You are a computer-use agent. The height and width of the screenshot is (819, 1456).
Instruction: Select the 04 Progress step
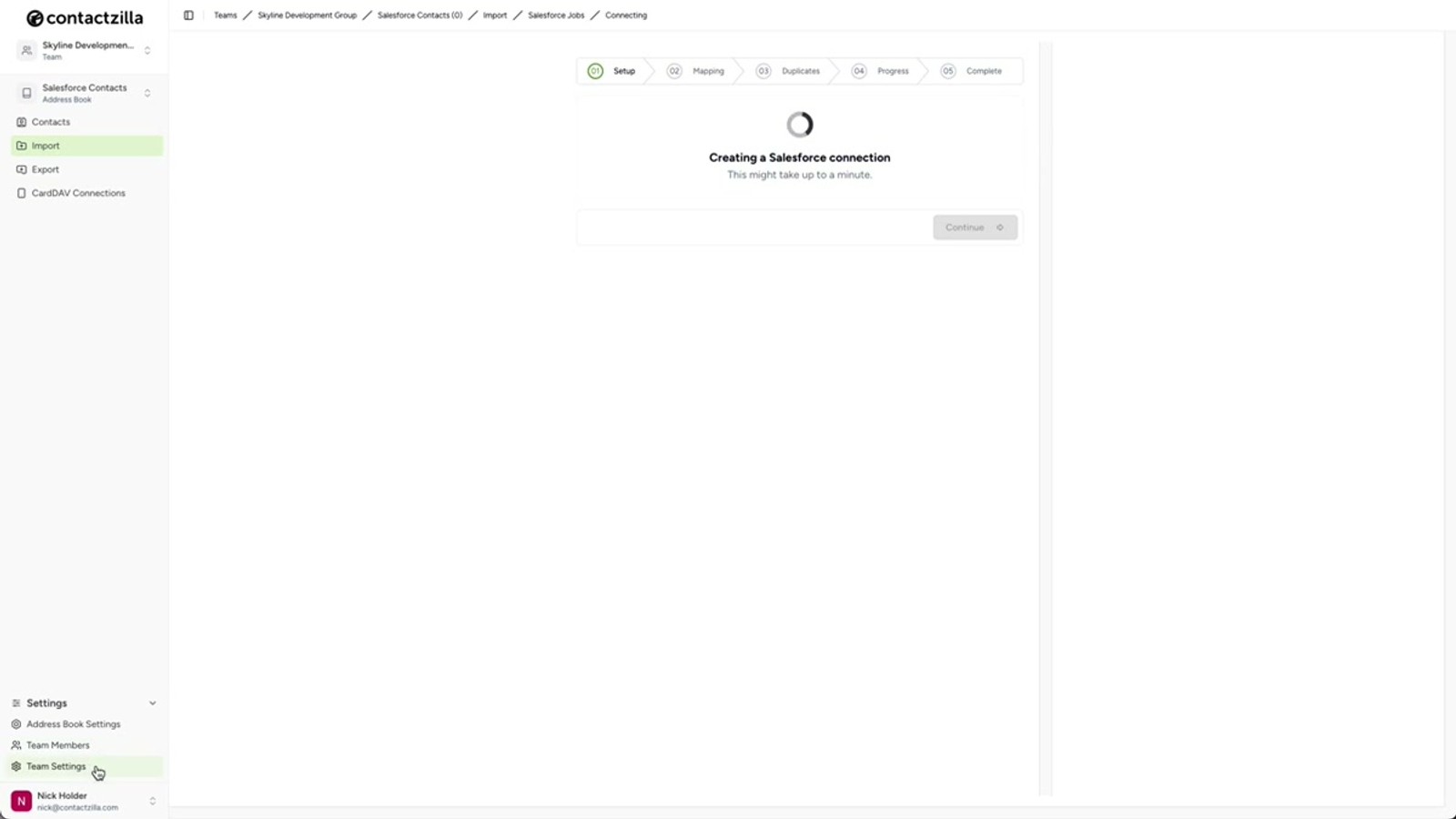click(880, 71)
